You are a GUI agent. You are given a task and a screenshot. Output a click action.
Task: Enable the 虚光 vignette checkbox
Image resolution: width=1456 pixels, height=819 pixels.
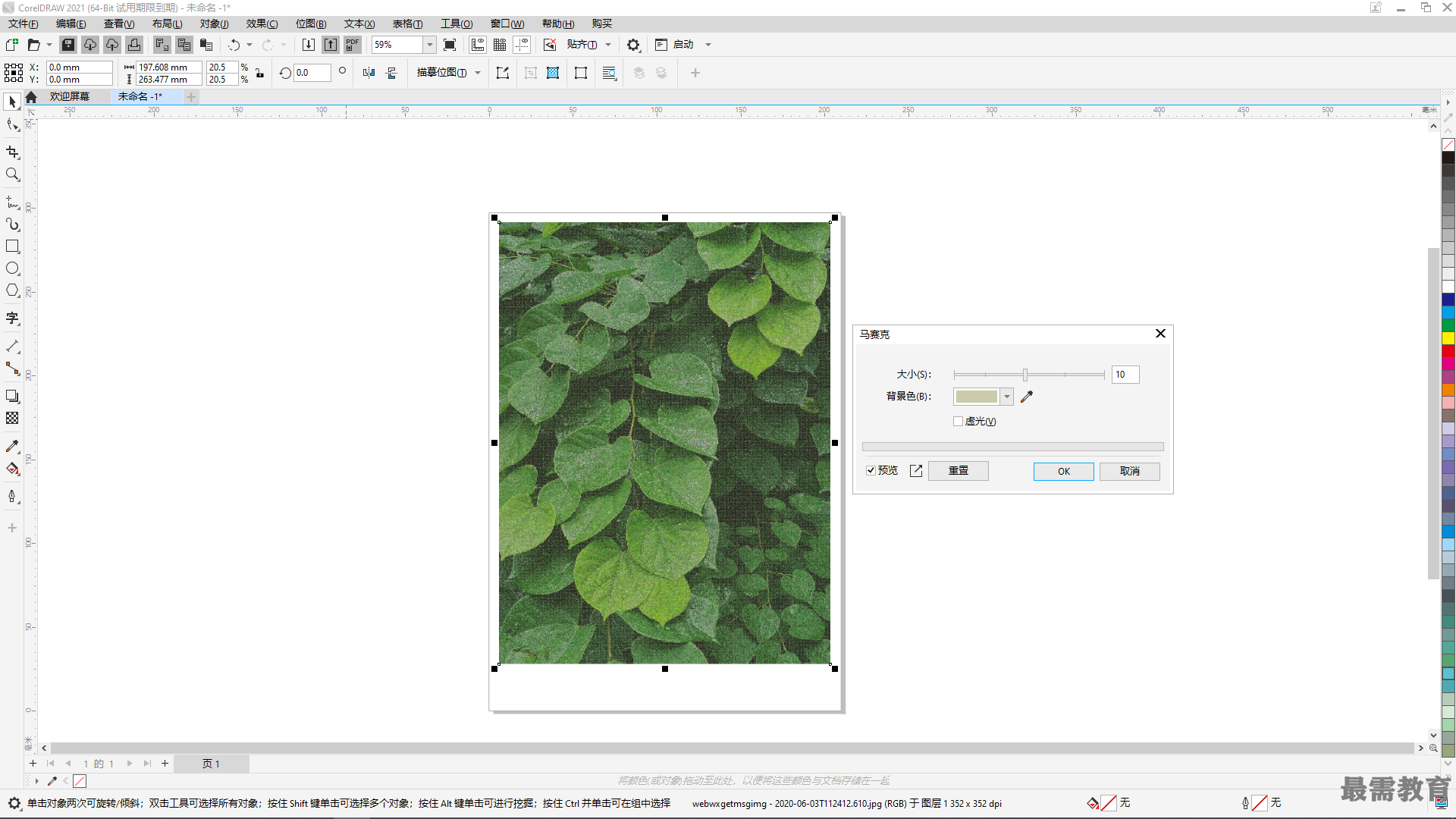tap(958, 422)
